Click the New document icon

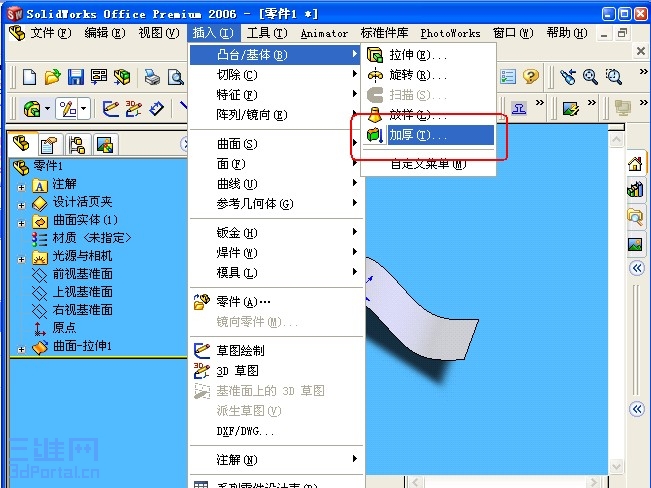click(29, 77)
